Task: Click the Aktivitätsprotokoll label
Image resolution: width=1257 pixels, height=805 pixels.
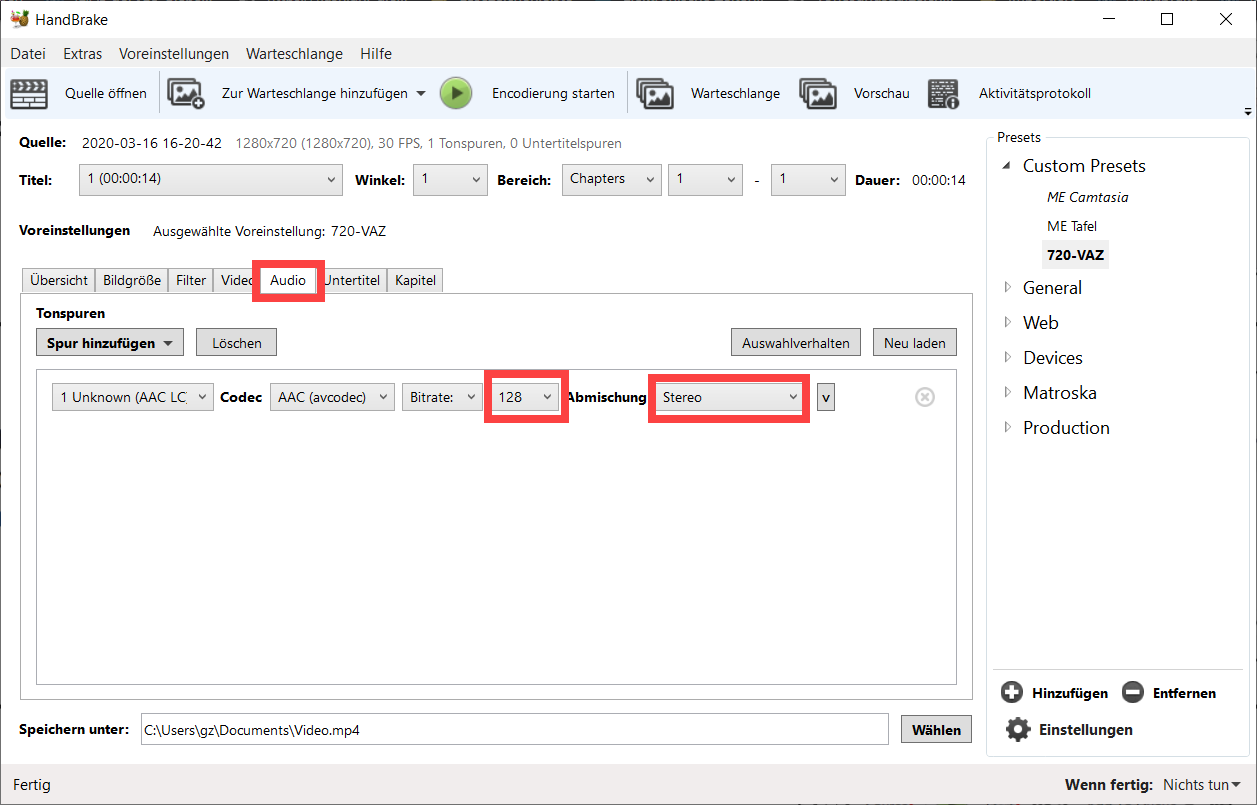Action: pos(1034,93)
